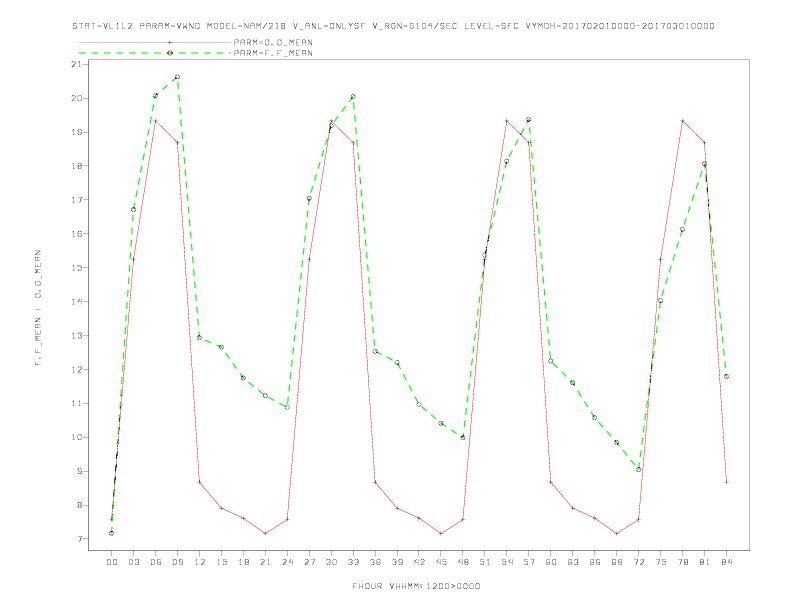Click the x-axis tick label 00

[x=112, y=562]
